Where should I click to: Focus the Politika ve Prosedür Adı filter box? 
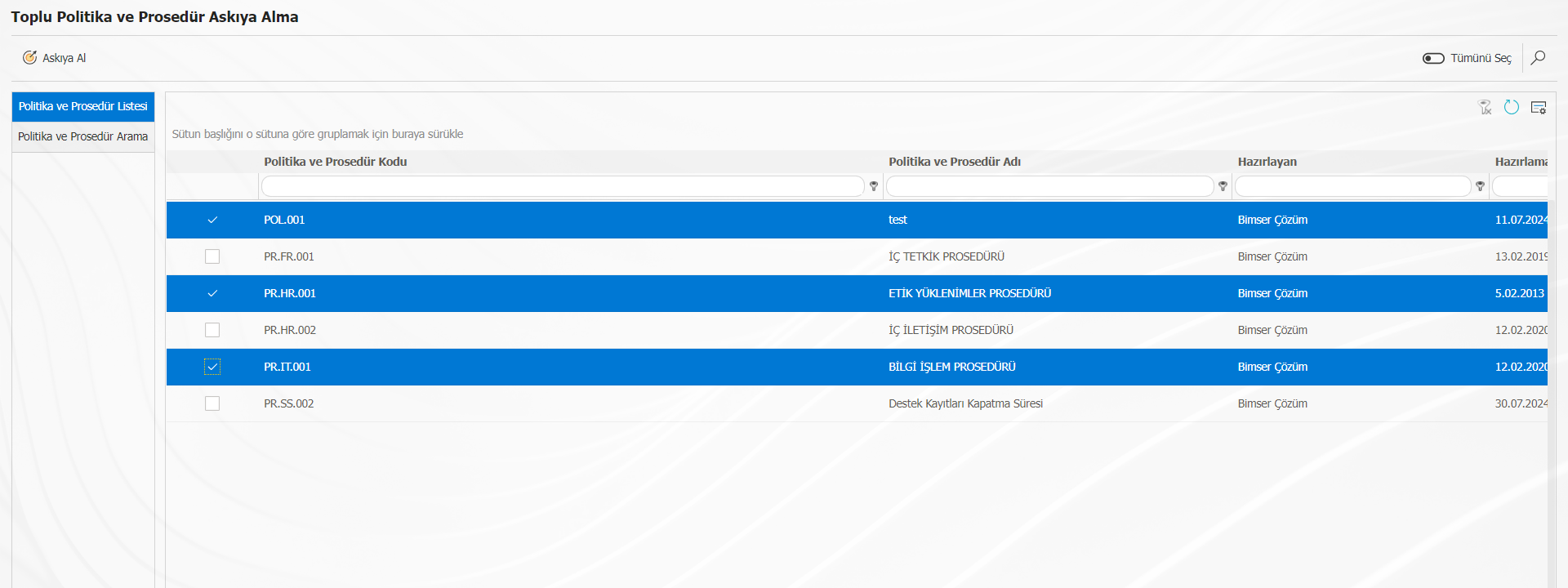(1050, 186)
